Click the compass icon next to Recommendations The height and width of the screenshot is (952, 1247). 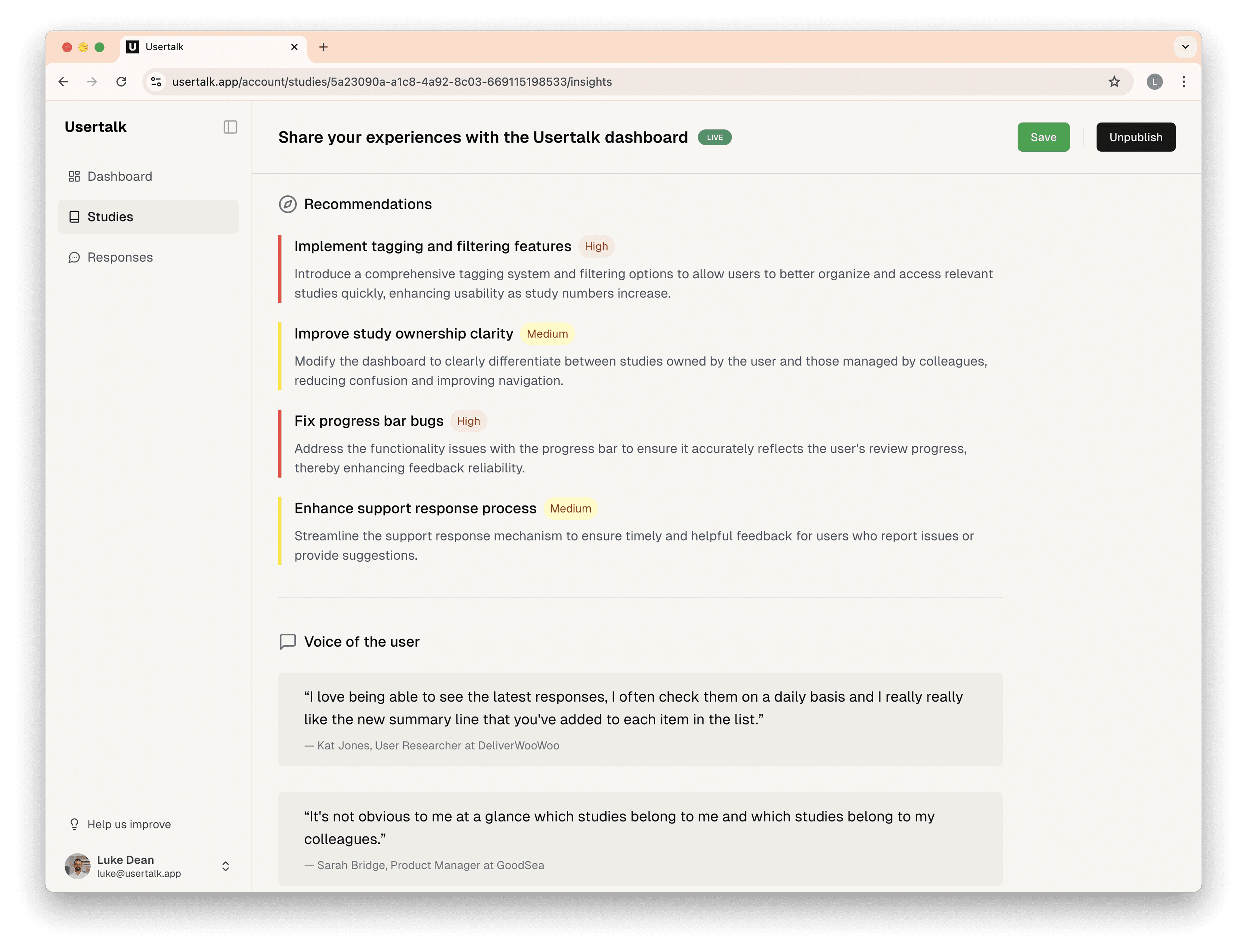point(288,204)
